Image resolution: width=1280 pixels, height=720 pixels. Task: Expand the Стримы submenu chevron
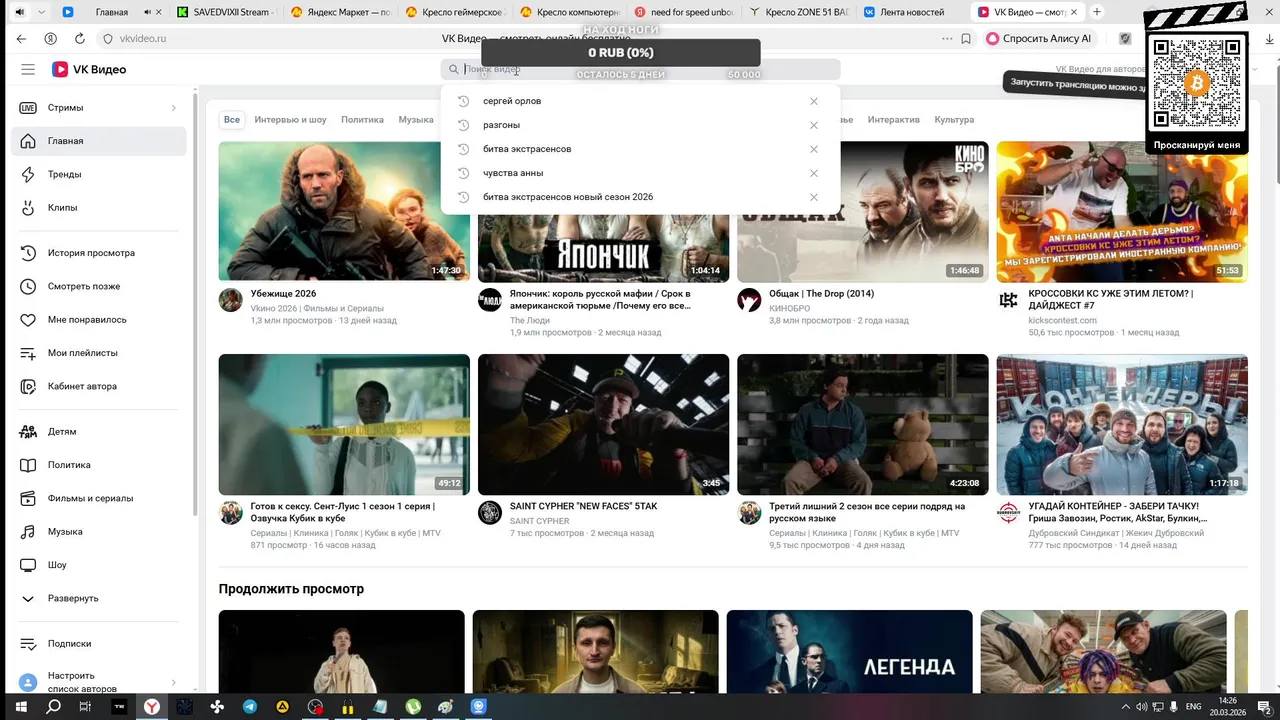[x=173, y=108]
